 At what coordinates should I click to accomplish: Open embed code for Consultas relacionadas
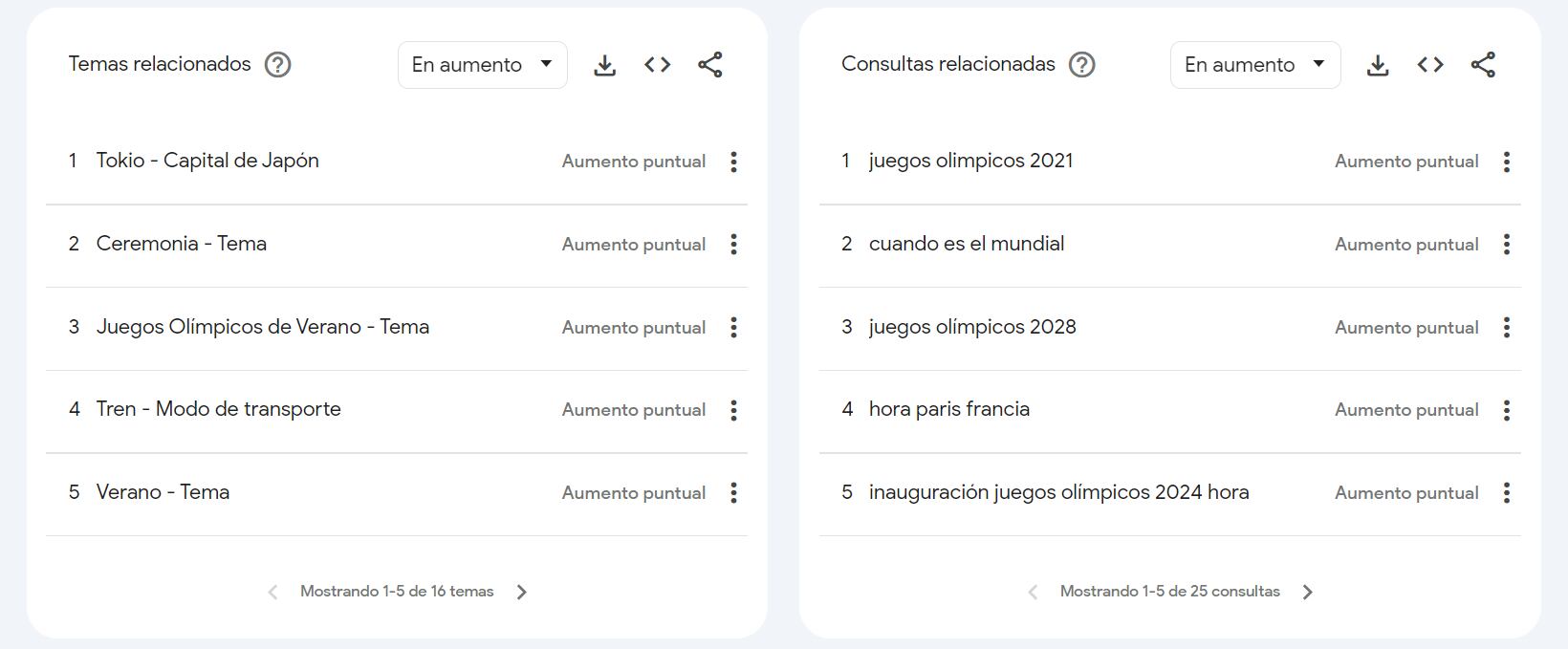click(x=1430, y=65)
